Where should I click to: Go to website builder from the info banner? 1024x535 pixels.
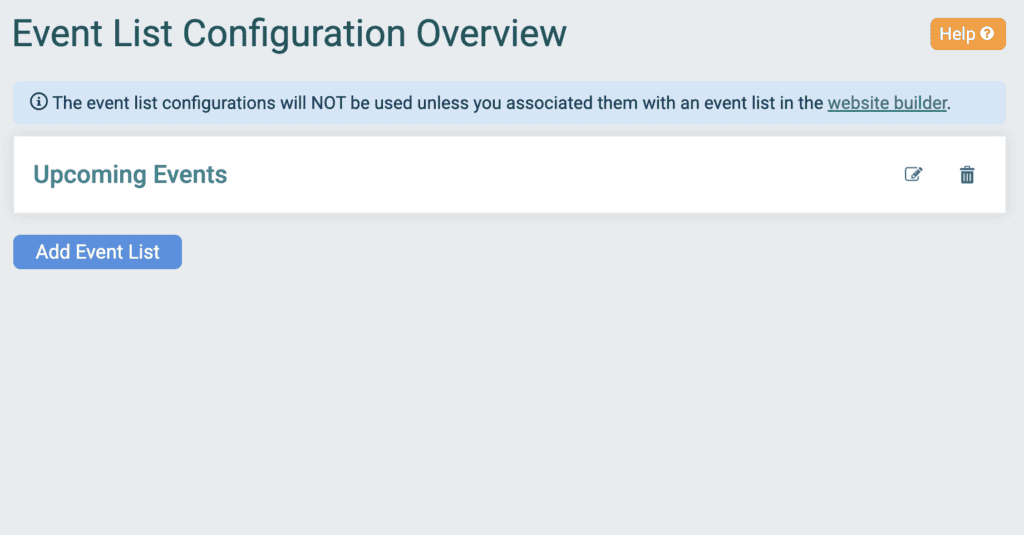pyautogui.click(x=887, y=103)
